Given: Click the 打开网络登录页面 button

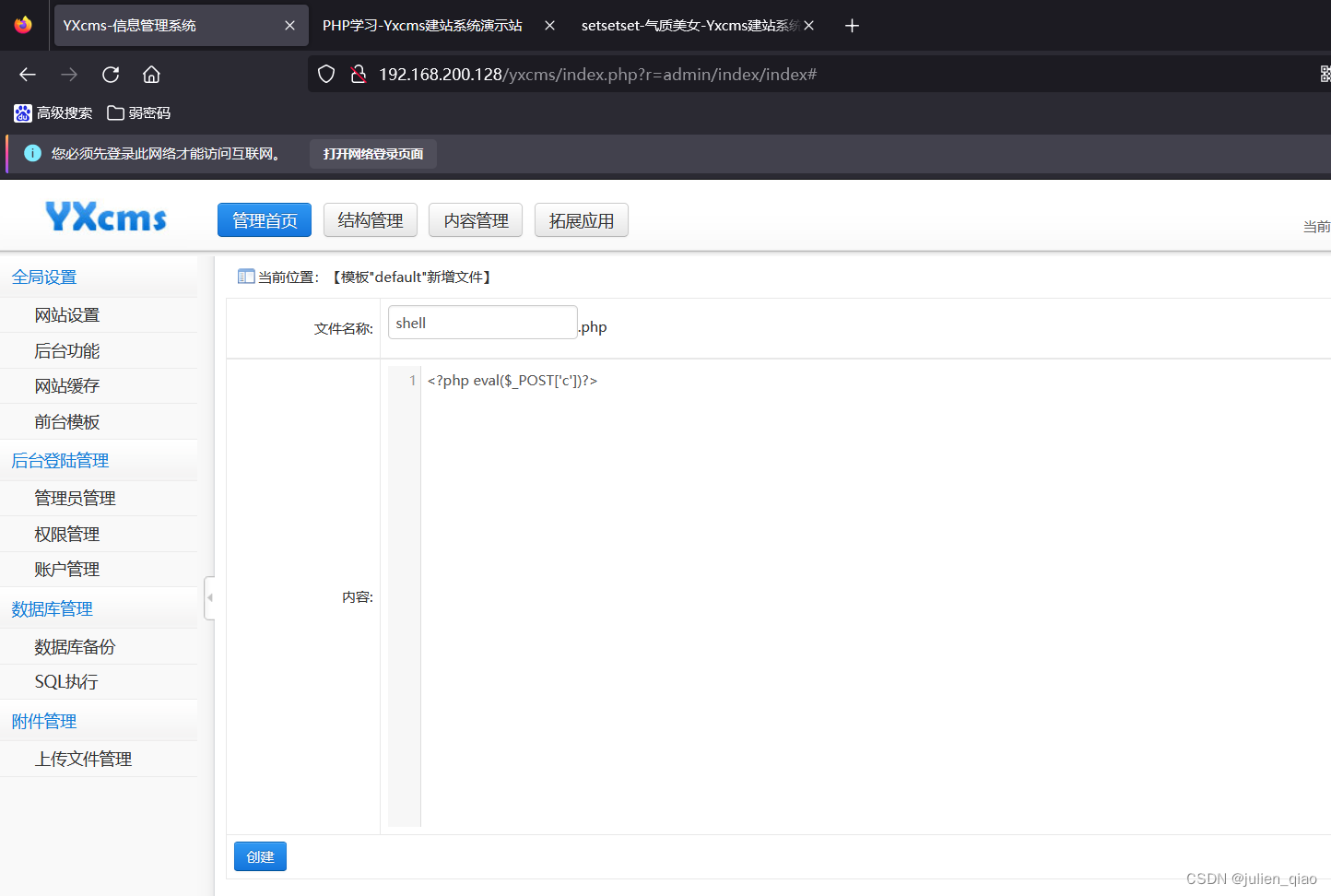Looking at the screenshot, I should 373,154.
